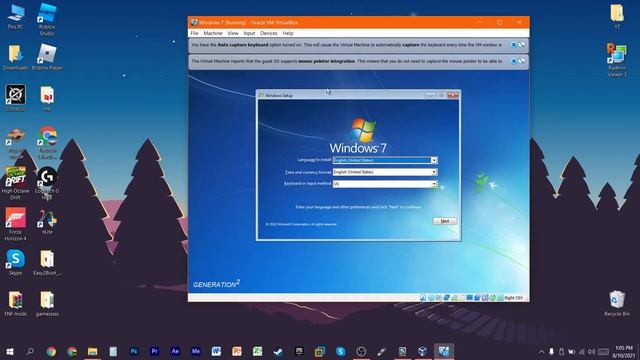The image size is (640, 360).
Task: Select the nLite desktop shortcut
Action: click(x=47, y=222)
